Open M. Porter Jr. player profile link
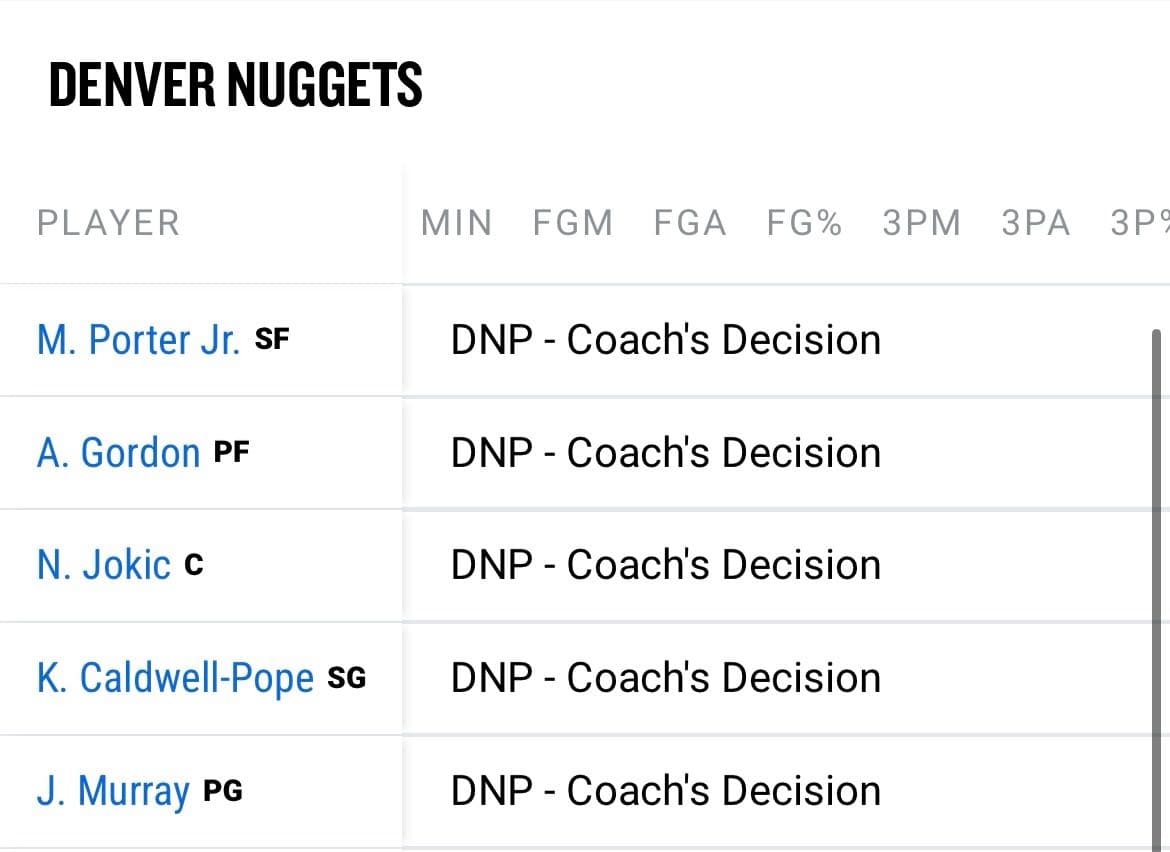The width and height of the screenshot is (1170, 852). [138, 340]
